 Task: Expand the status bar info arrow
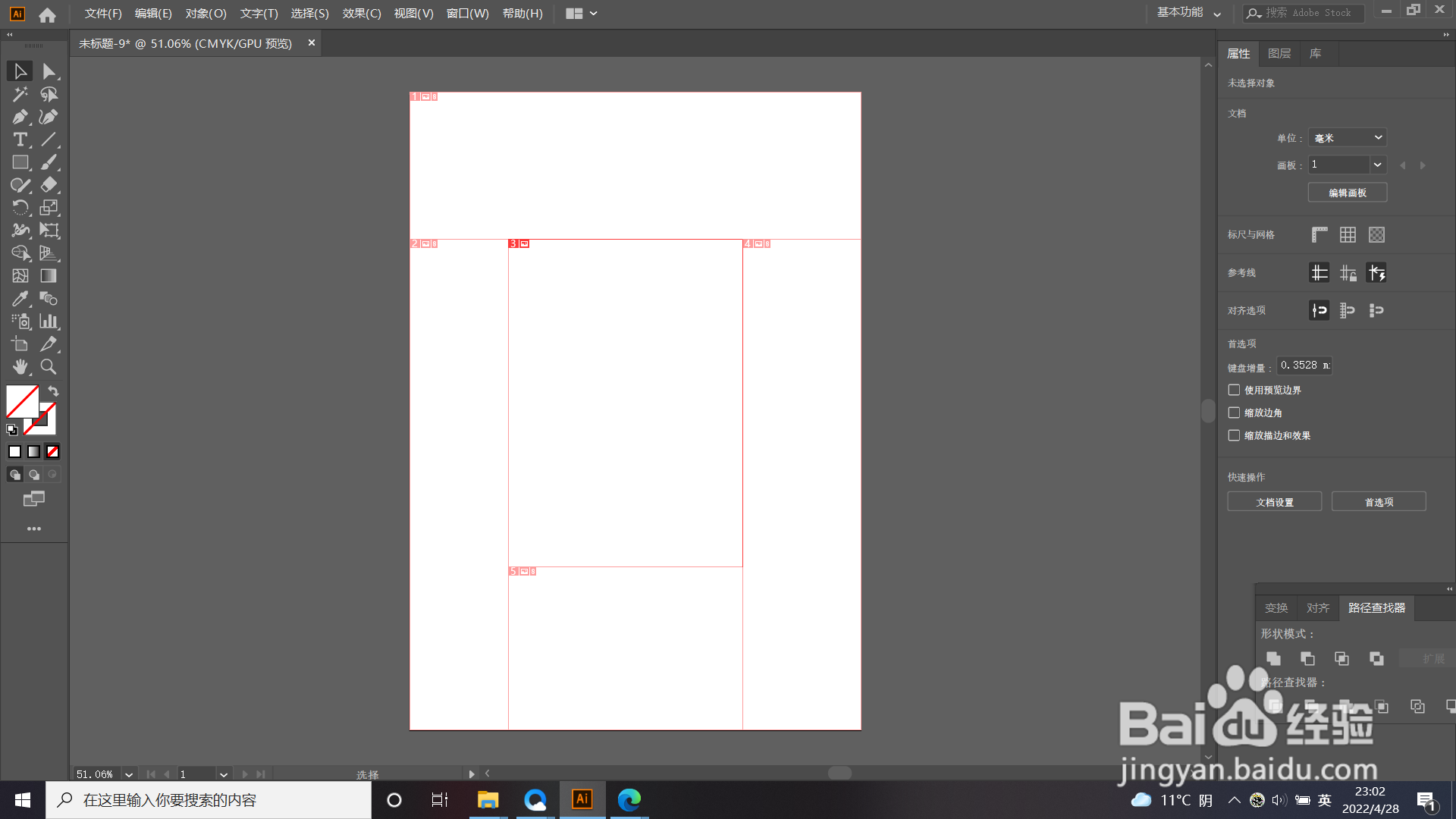472,774
